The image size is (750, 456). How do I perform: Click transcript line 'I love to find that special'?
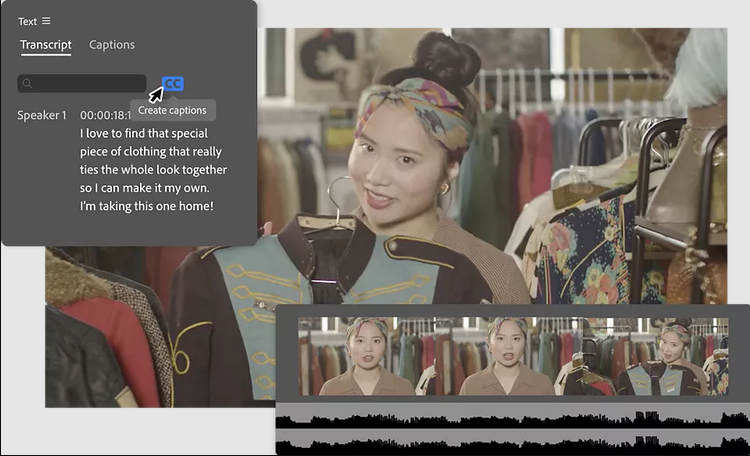point(143,133)
